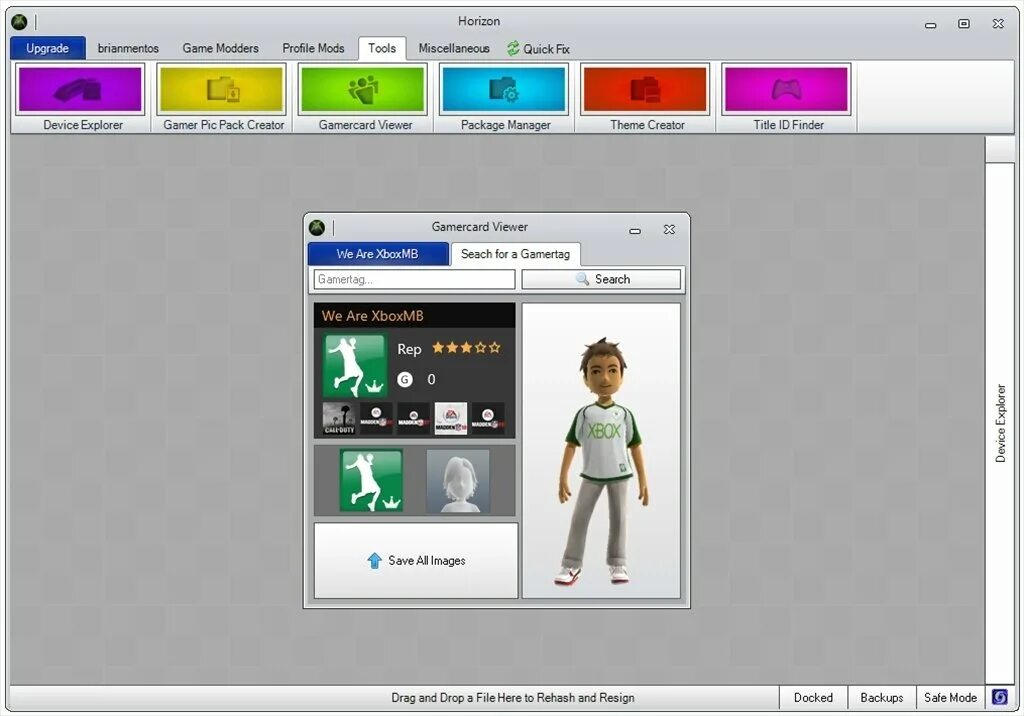Click the Quick Fix refresh icon
This screenshot has width=1024, height=716.
pyautogui.click(x=513, y=48)
